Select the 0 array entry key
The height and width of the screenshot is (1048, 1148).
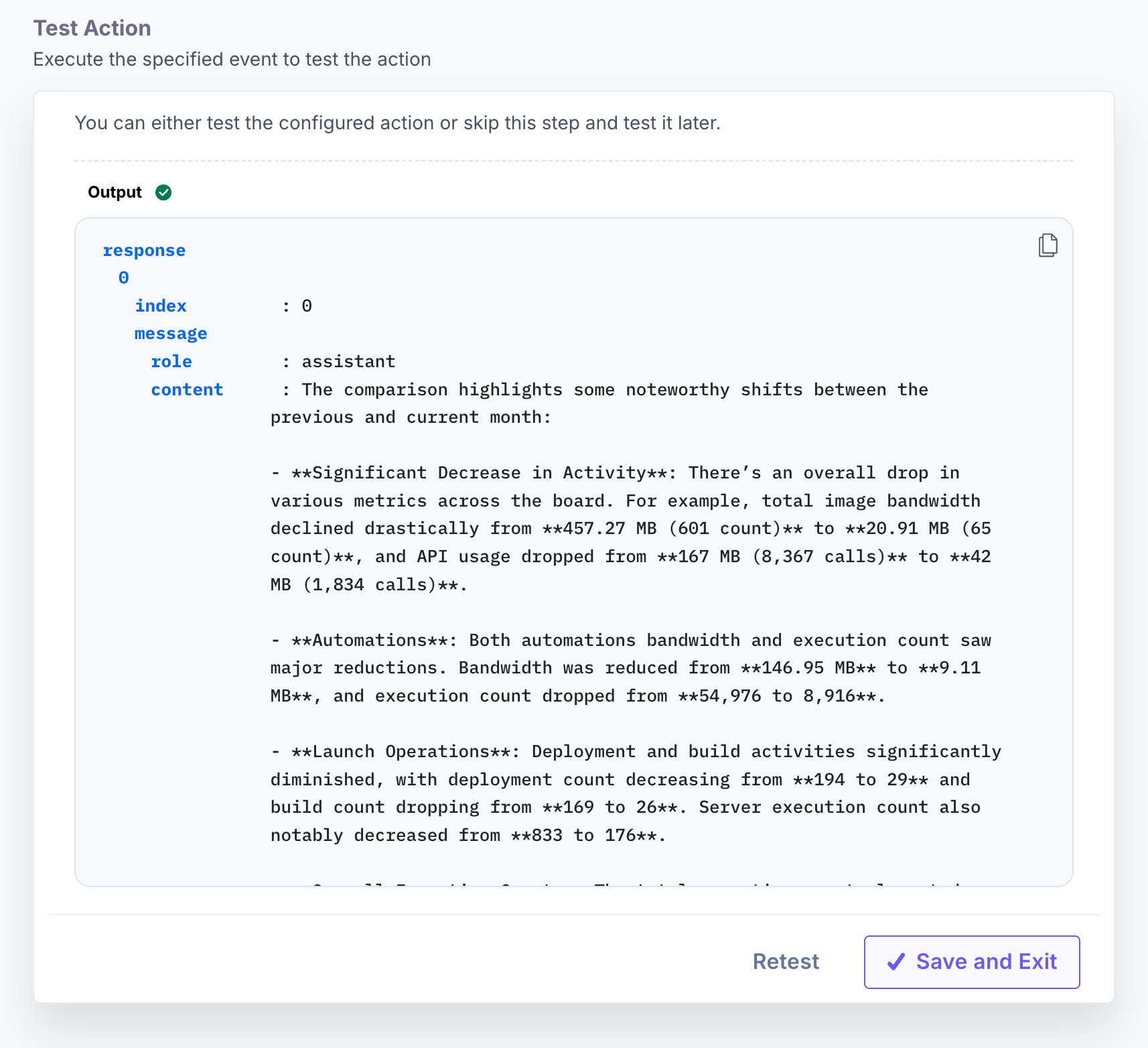tap(124, 278)
